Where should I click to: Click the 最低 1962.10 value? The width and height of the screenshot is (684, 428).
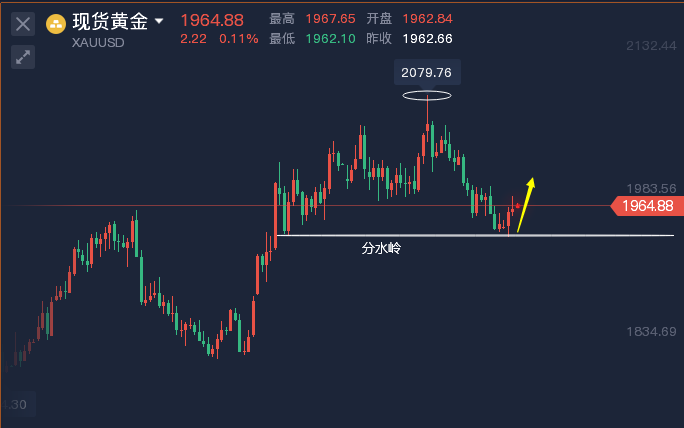(330, 39)
